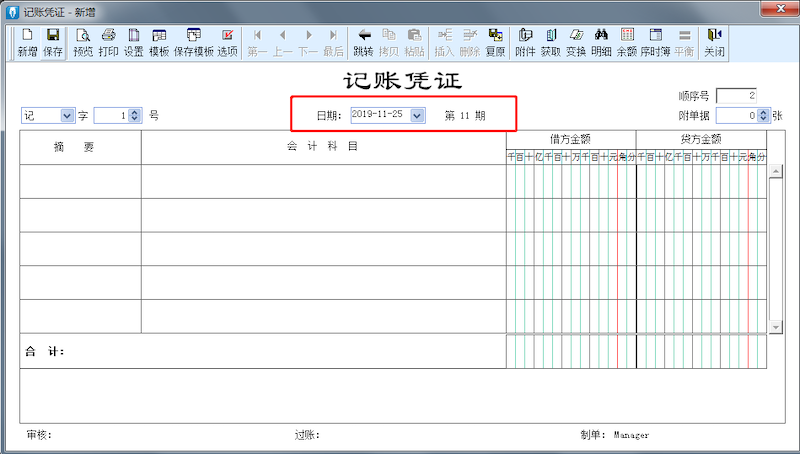Click the 复原 restore icon
The height and width of the screenshot is (454, 800).
pyautogui.click(x=495, y=43)
